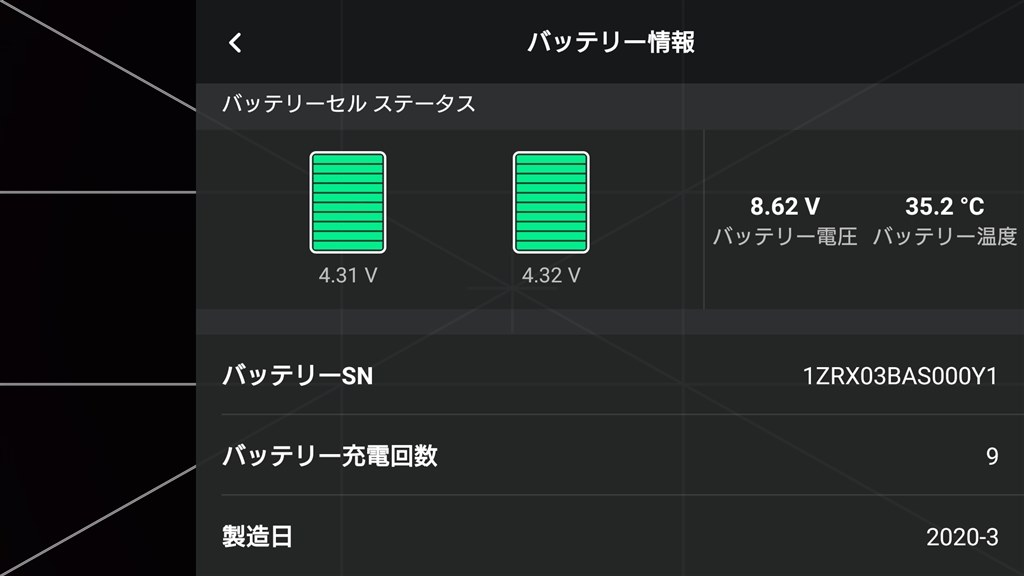Click the black camera view area at left
1024x576 pixels.
click(x=98, y=288)
